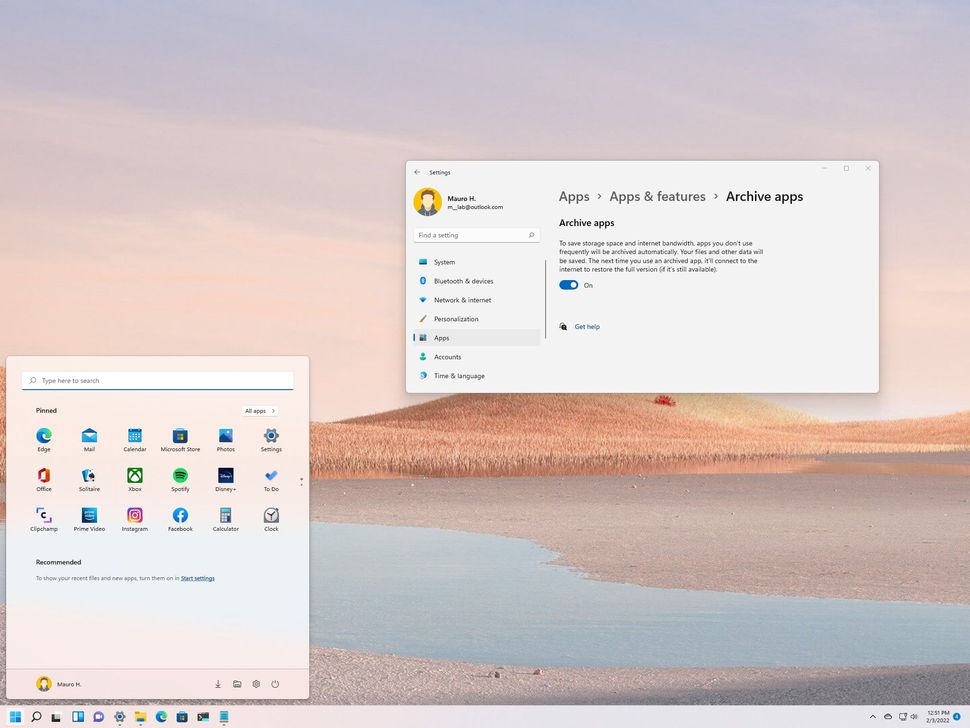Open the All apps list
Image resolution: width=970 pixels, height=728 pixels.
pyautogui.click(x=258, y=410)
